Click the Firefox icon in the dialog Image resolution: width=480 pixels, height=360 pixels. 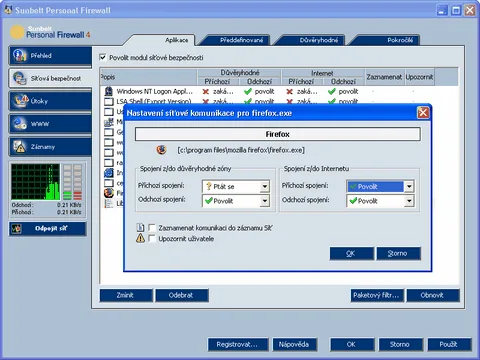point(161,150)
